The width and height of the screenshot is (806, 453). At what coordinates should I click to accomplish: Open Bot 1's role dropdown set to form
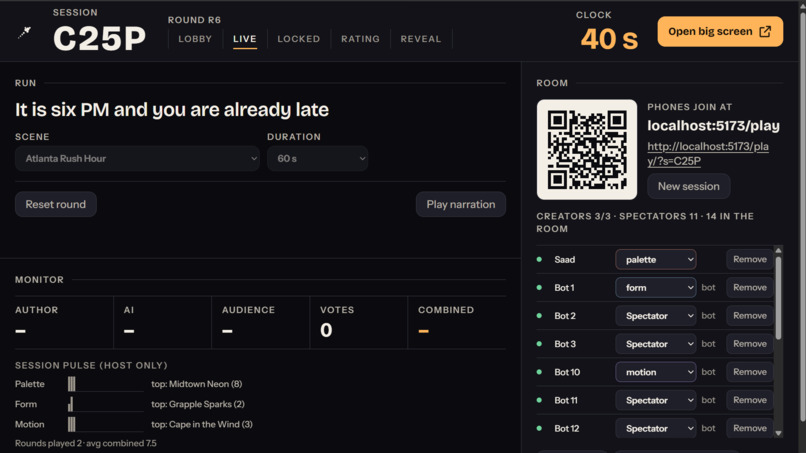[656, 287]
